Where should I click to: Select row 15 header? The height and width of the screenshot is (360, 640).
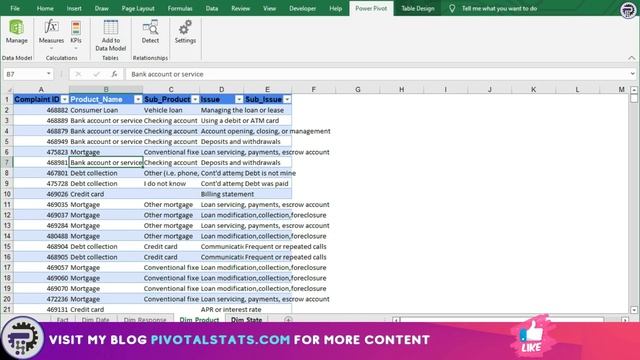point(7,247)
